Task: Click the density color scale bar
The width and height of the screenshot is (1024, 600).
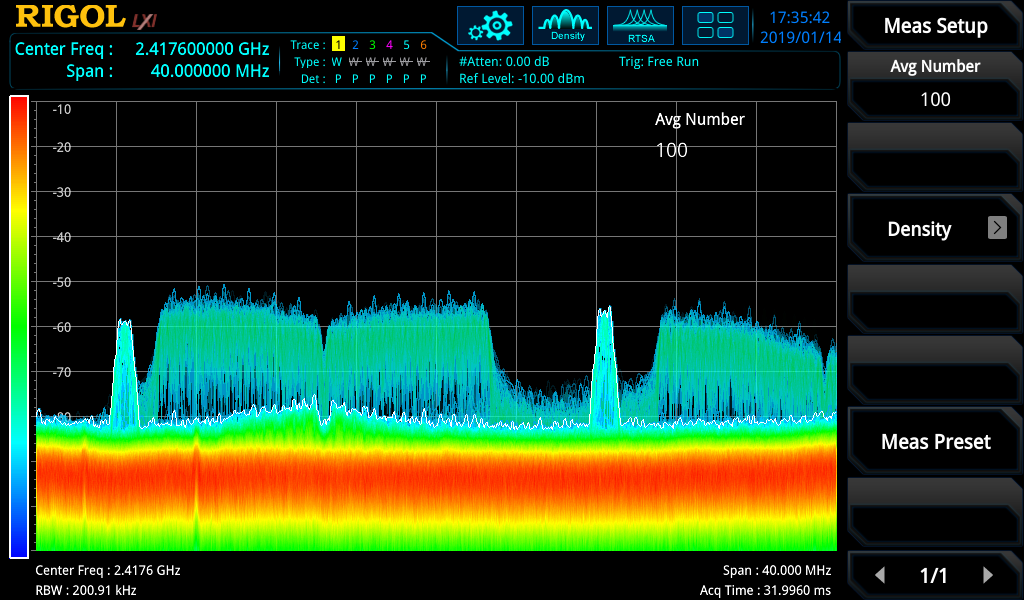Action: click(19, 327)
